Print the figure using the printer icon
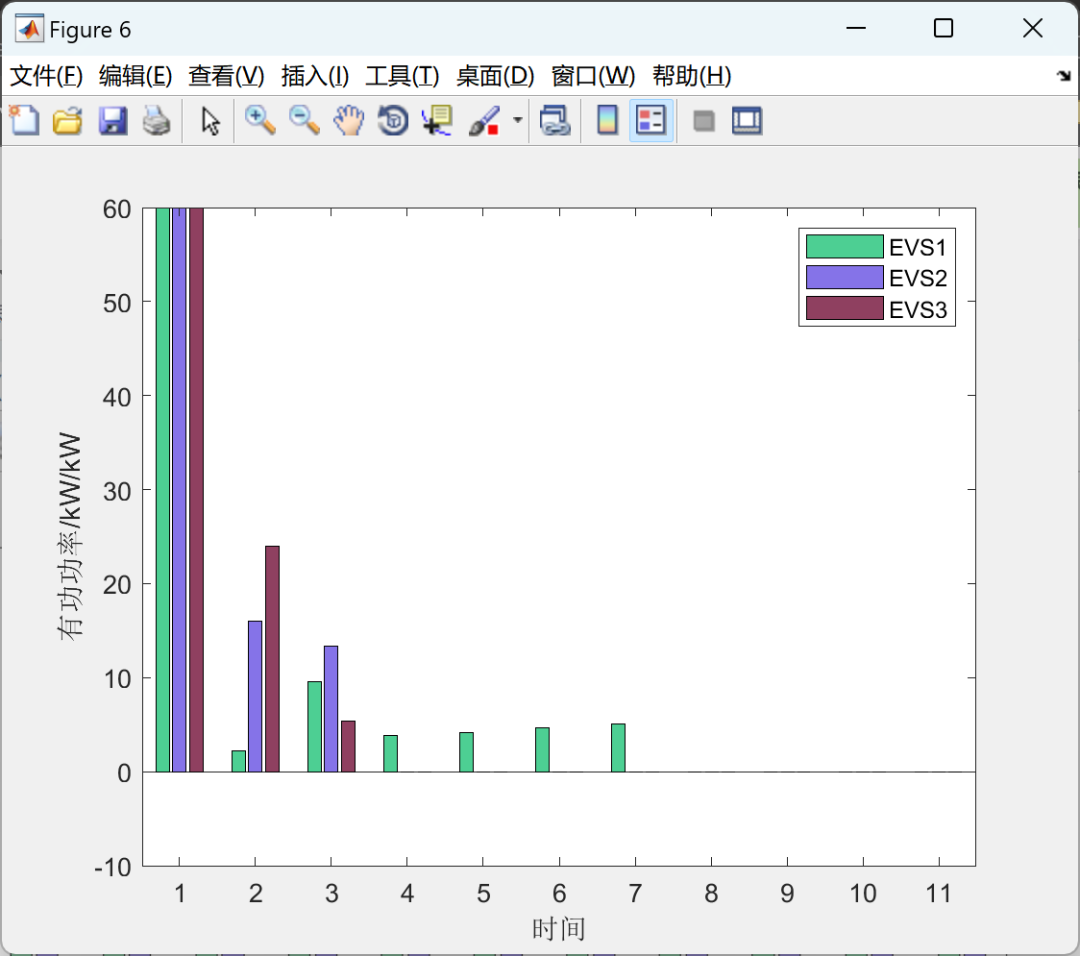1080x956 pixels. point(156,121)
